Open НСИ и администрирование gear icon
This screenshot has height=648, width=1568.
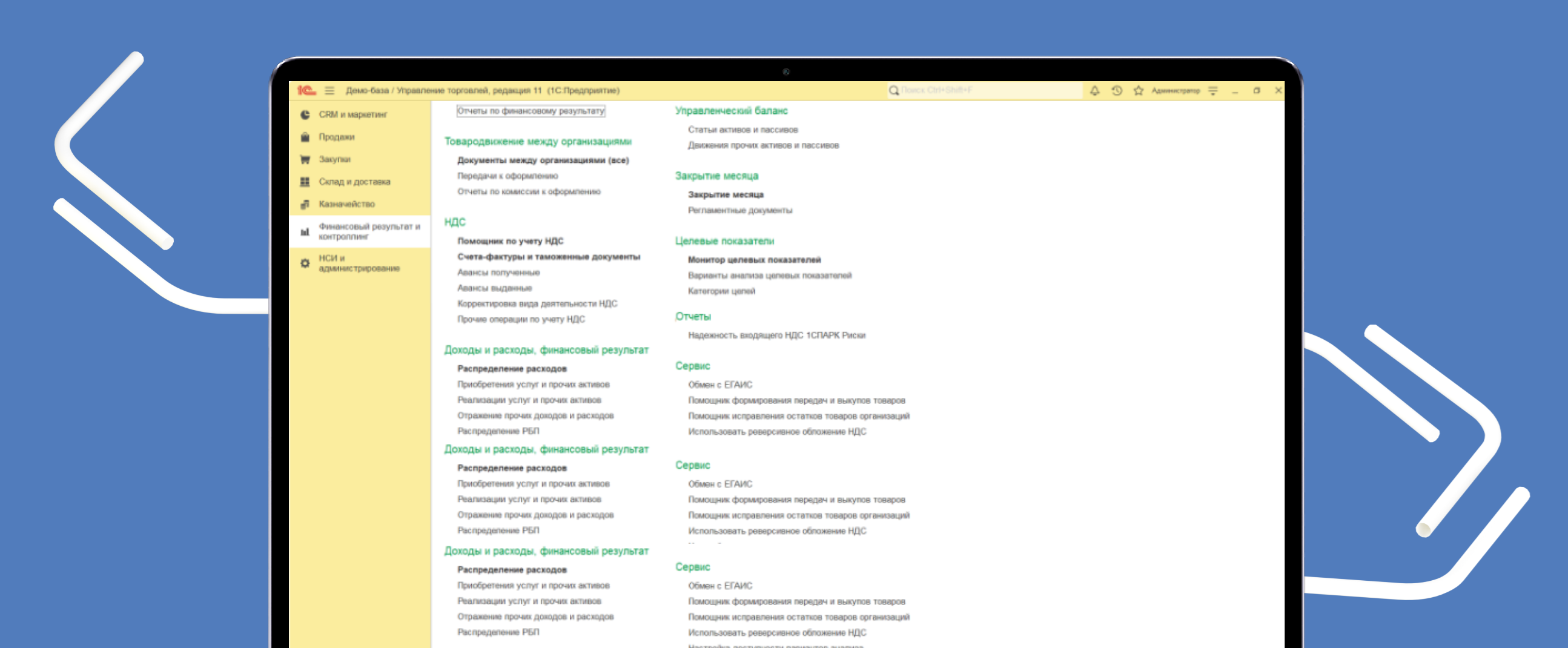click(305, 263)
